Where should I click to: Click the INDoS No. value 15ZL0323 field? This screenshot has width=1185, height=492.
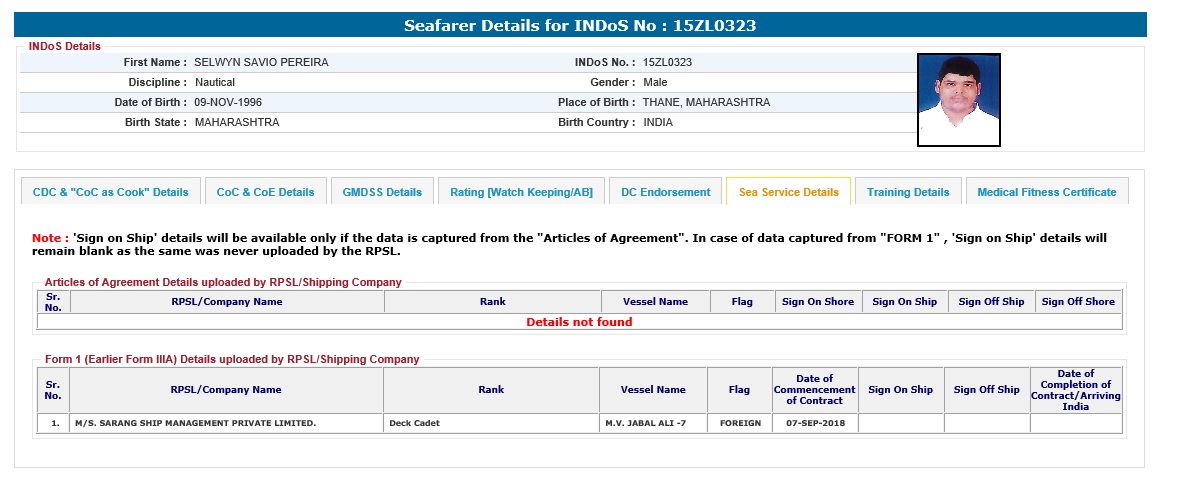667,62
